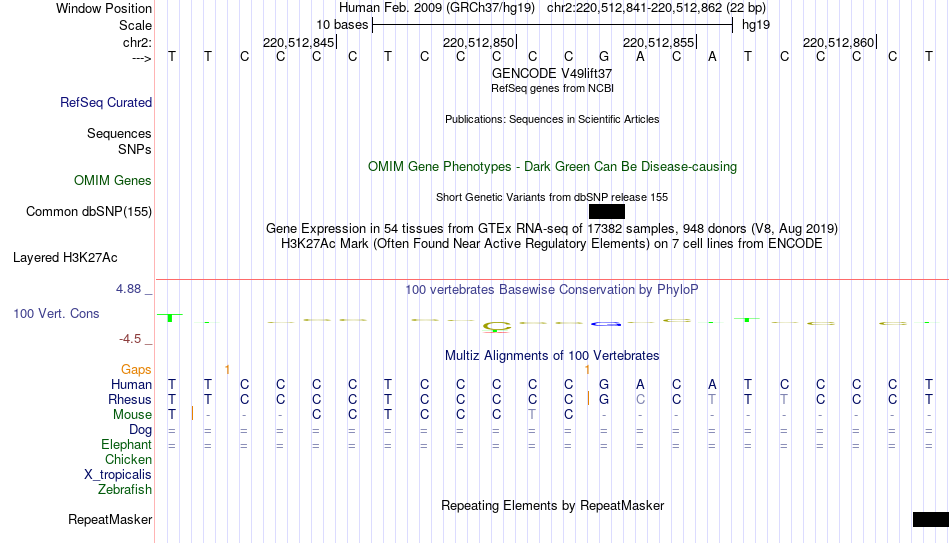The image size is (950, 543).
Task: Click the sequence direction arrow --->
Action: pos(142,58)
